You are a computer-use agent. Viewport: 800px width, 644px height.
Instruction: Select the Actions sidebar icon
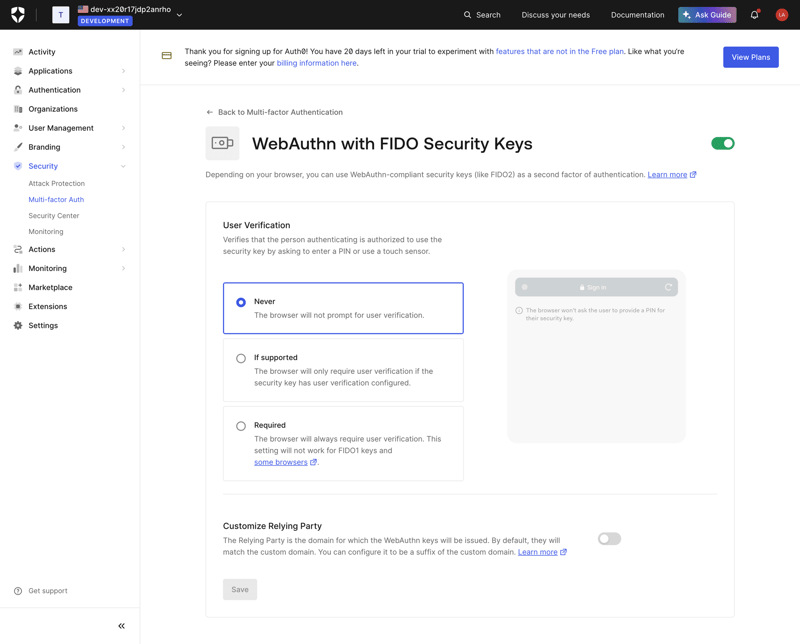pyautogui.click(x=16, y=249)
